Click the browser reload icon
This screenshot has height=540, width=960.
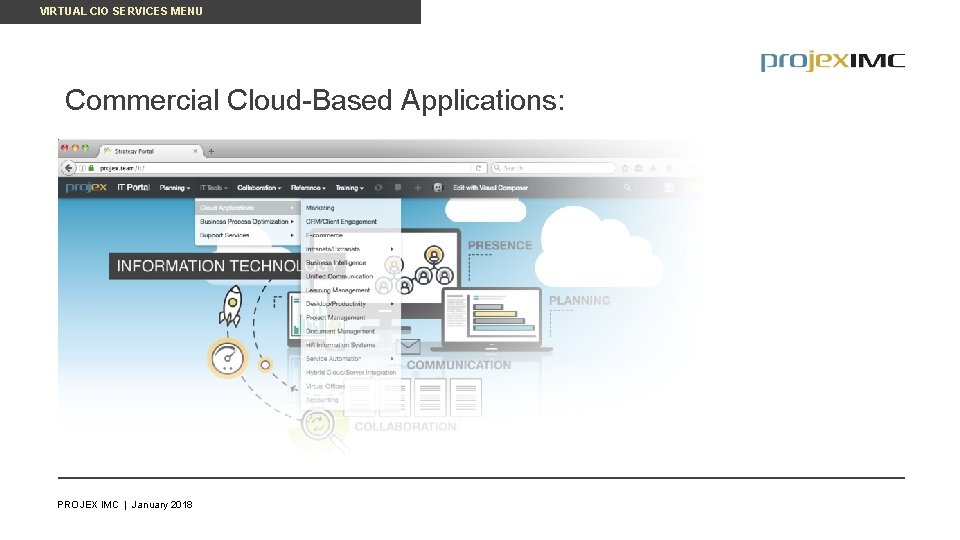[478, 168]
